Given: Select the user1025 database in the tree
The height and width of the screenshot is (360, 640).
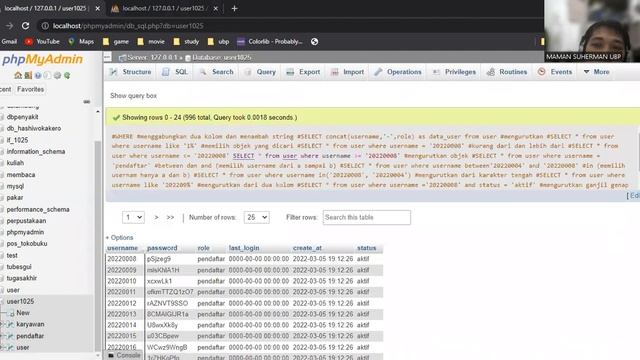Looking at the screenshot, I should pyautogui.click(x=20, y=301).
